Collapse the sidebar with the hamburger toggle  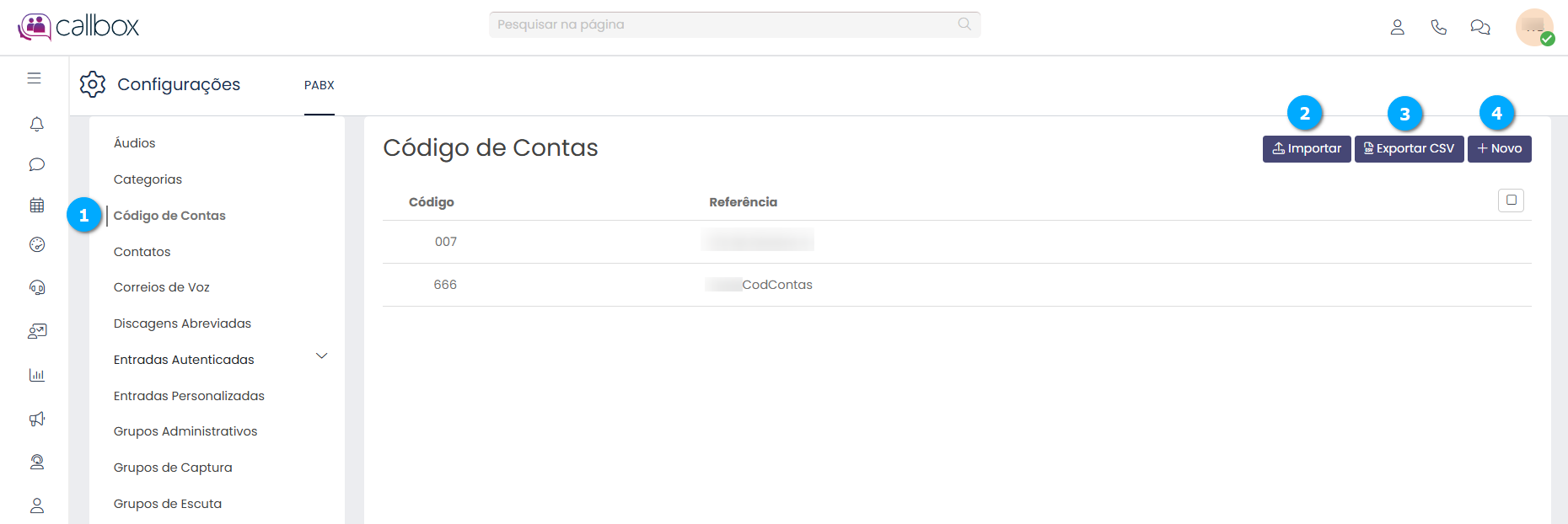coord(35,77)
